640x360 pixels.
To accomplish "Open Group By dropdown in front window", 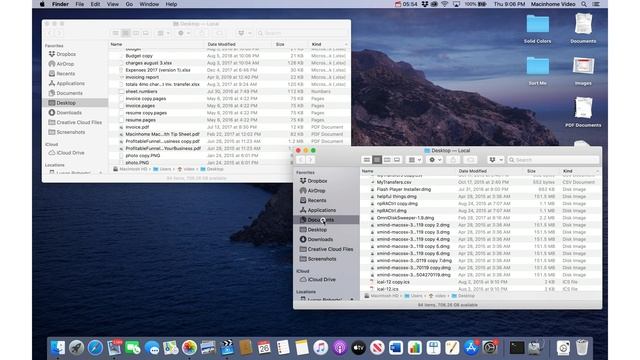I will (x=415, y=160).
